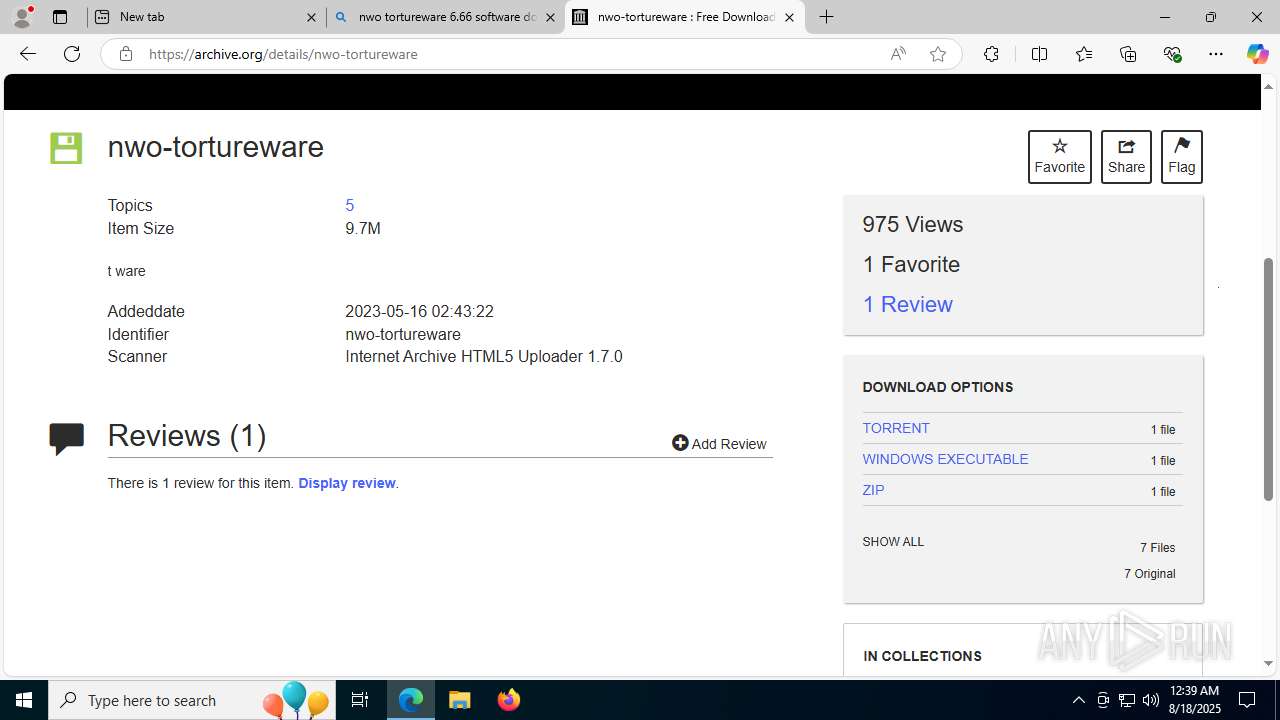Close the nwo tortureware search tab

click(x=550, y=17)
